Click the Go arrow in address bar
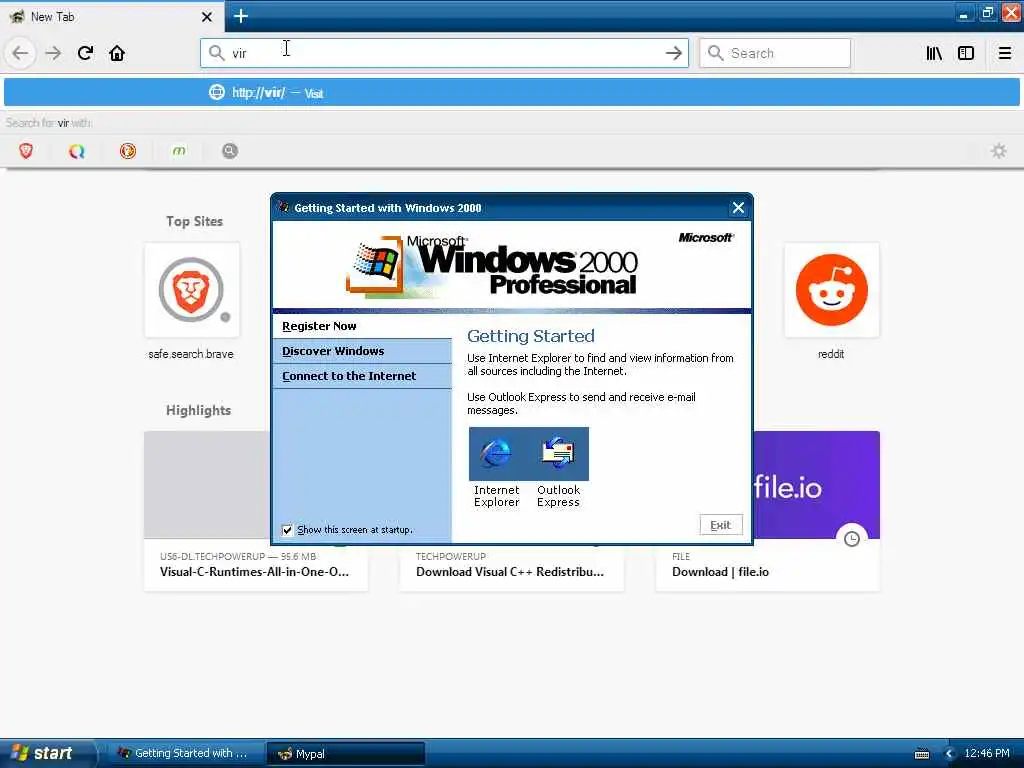 (673, 54)
